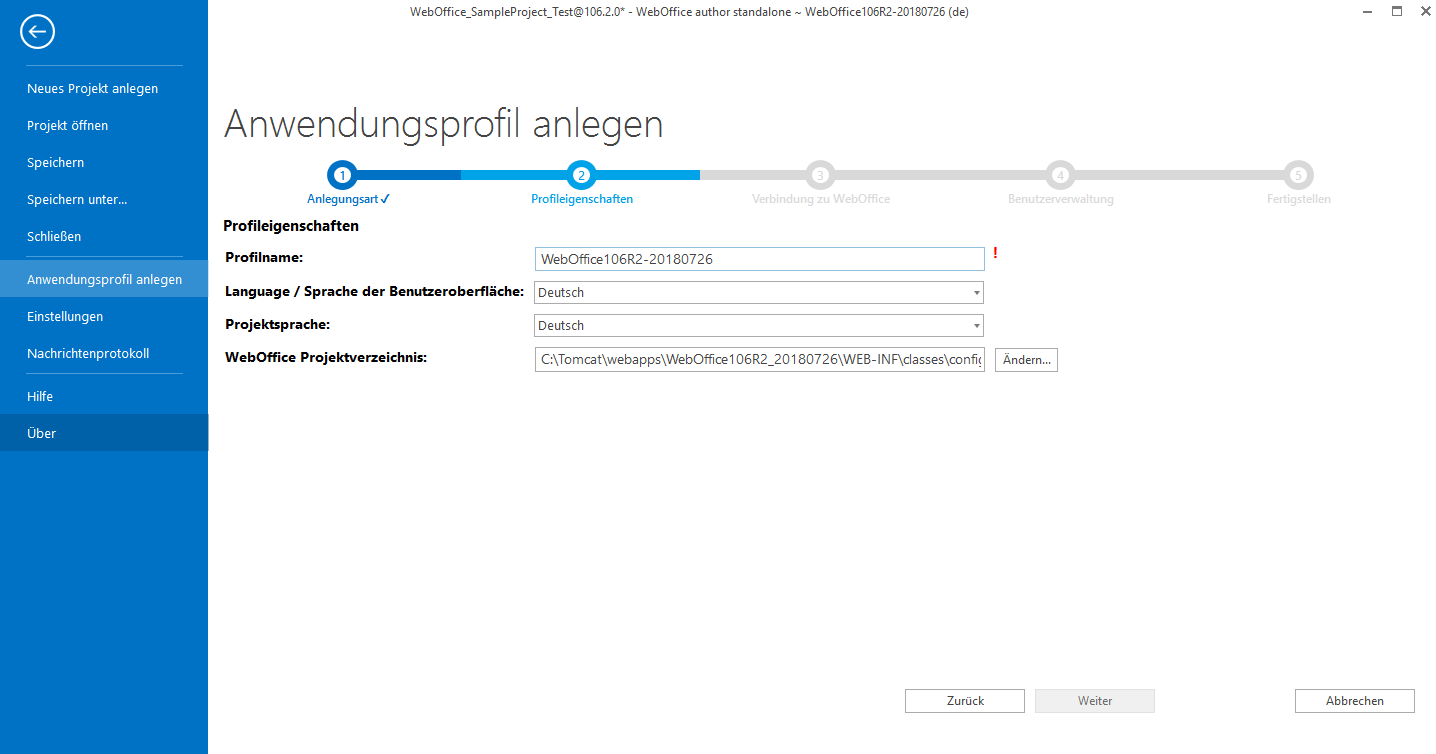The height and width of the screenshot is (754, 1436).
Task: Select Projekt öffnen in the sidebar
Action: tap(69, 125)
